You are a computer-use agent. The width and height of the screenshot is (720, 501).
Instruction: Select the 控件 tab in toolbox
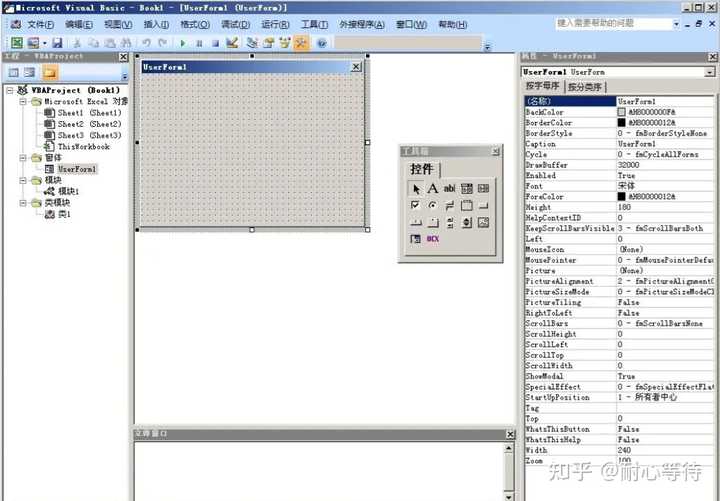pyautogui.click(x=422, y=169)
